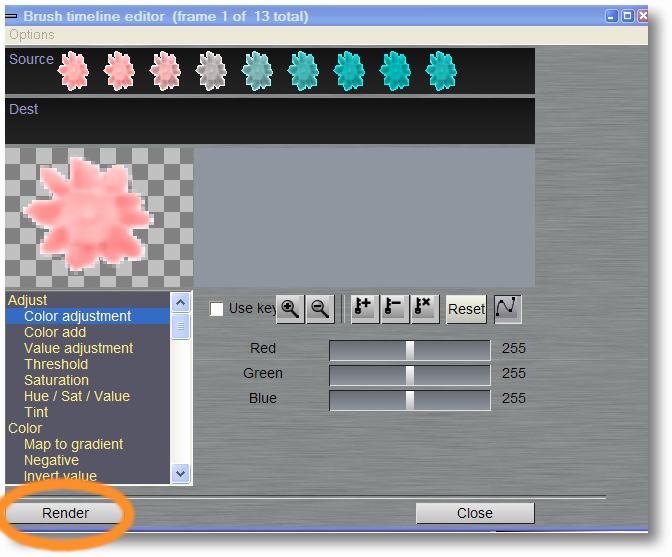
Task: Choose Hue / Sat / Value effect
Action: [77, 396]
